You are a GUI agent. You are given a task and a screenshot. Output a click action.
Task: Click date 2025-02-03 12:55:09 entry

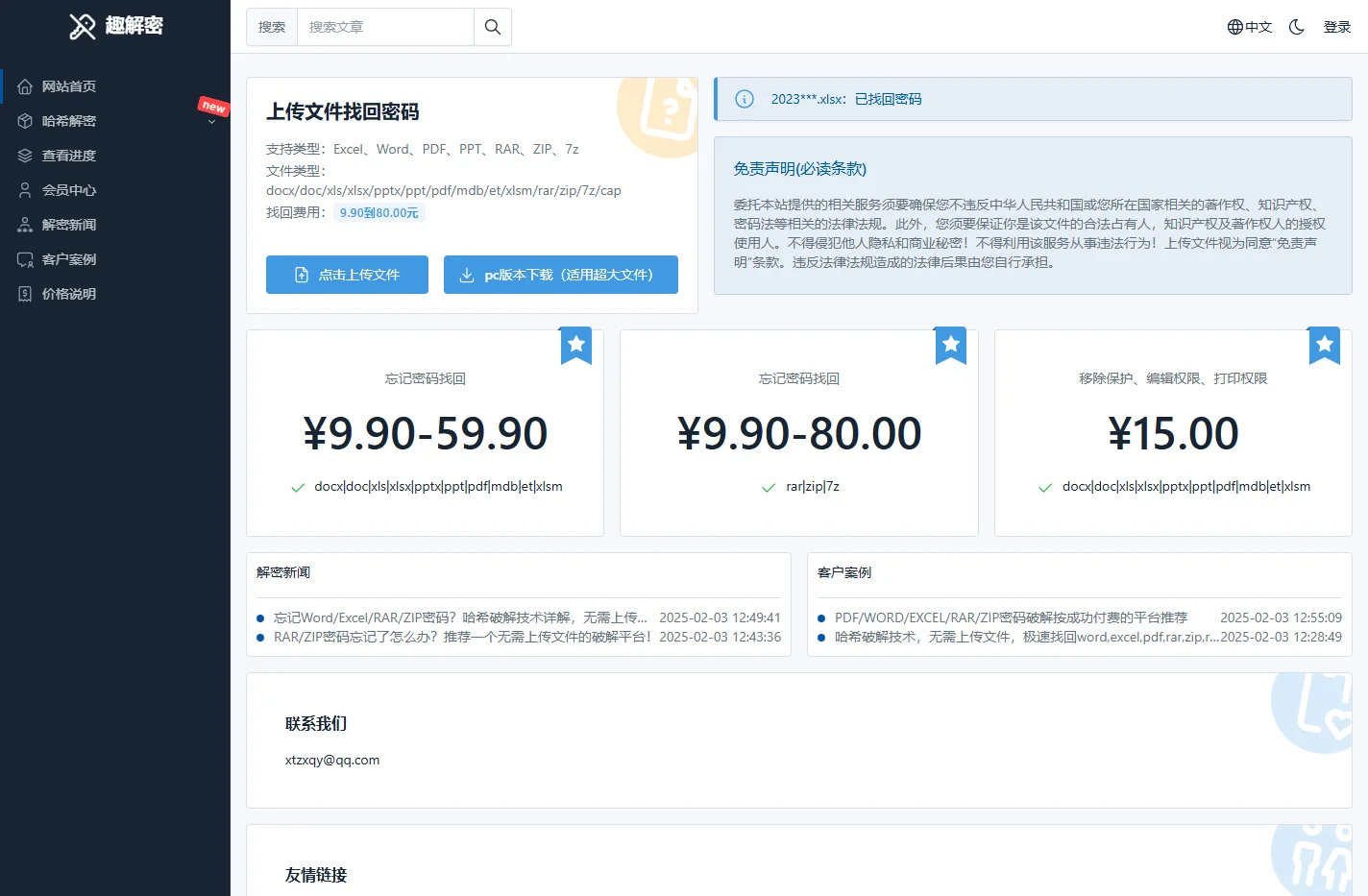point(1282,618)
